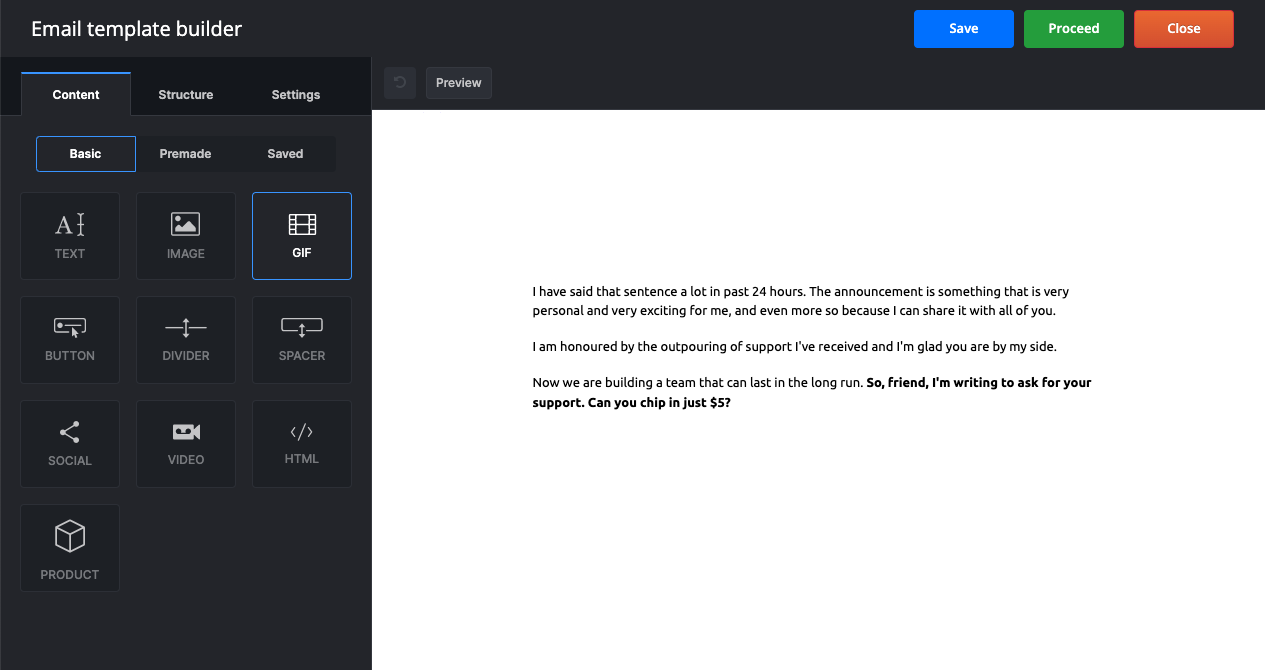
Task: Select the Spacer content block
Action: click(302, 340)
